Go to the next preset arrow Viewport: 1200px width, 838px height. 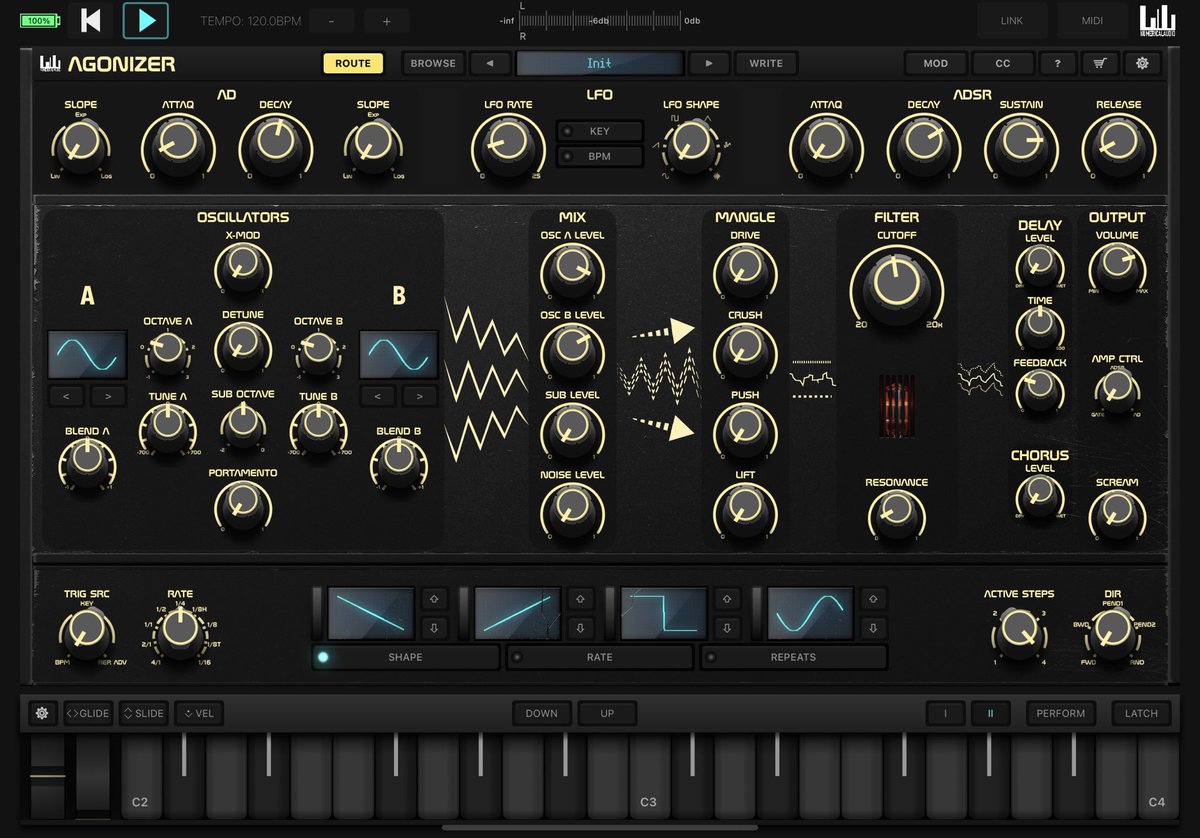(x=709, y=63)
